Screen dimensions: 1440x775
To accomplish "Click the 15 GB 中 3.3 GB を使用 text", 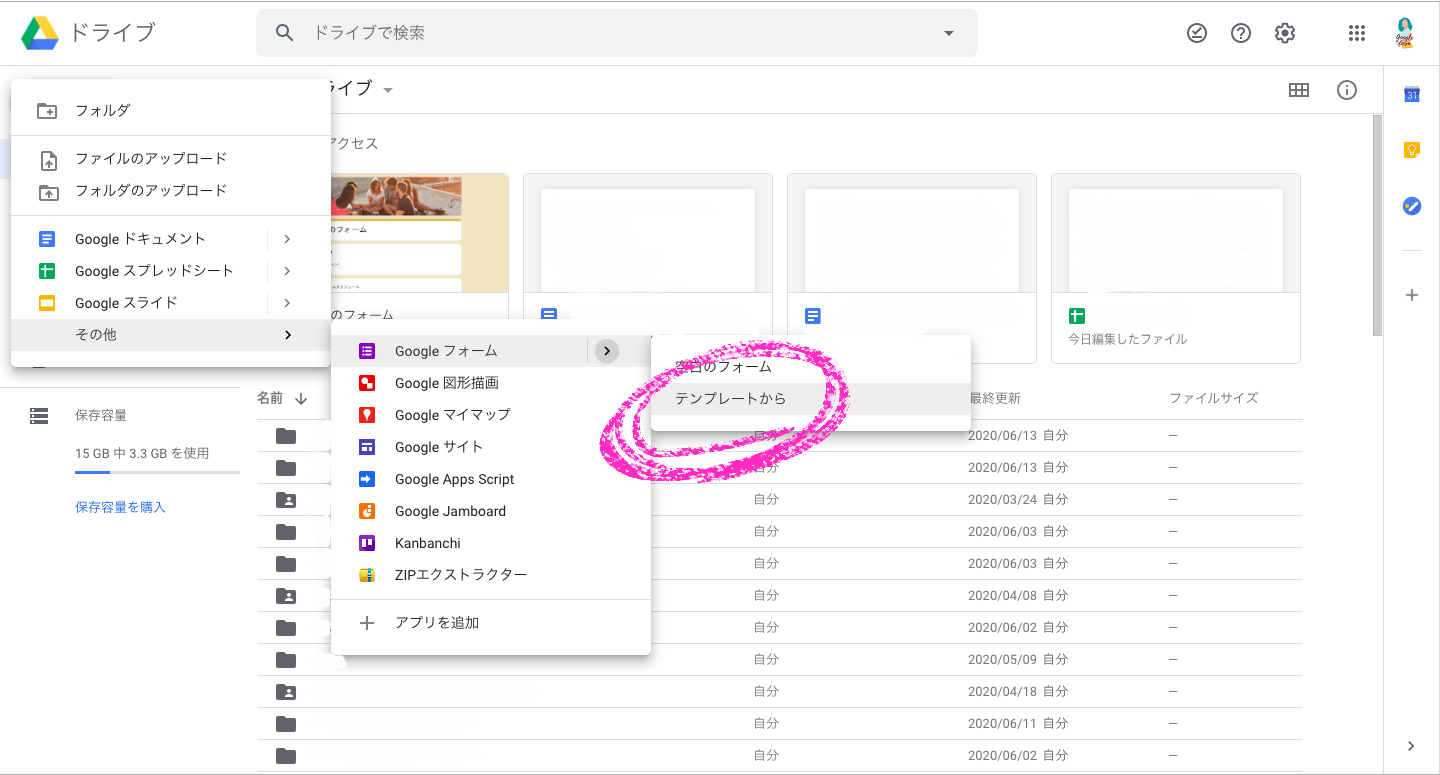I will [x=142, y=453].
